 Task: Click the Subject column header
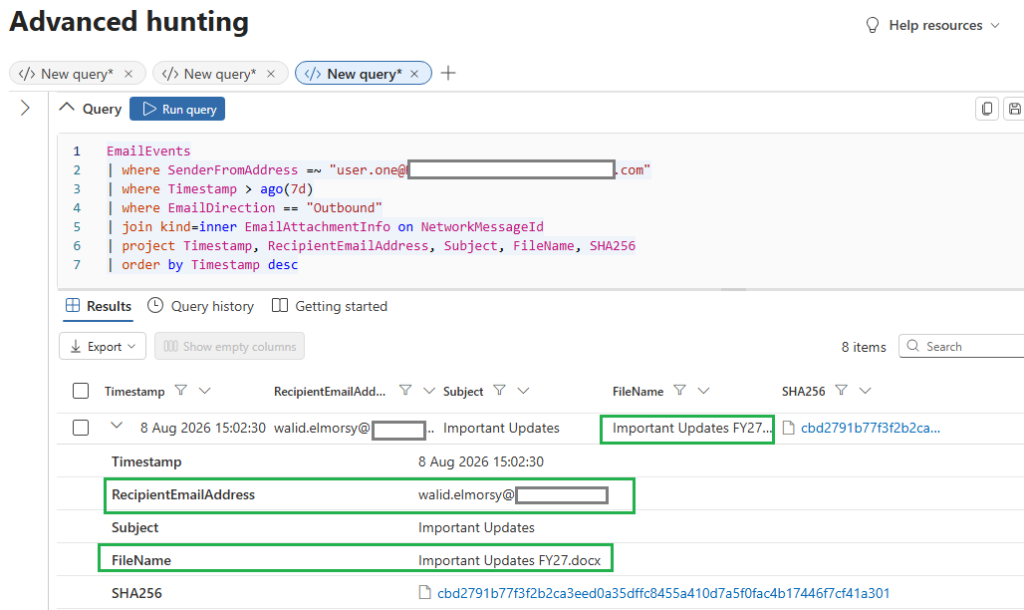[463, 391]
